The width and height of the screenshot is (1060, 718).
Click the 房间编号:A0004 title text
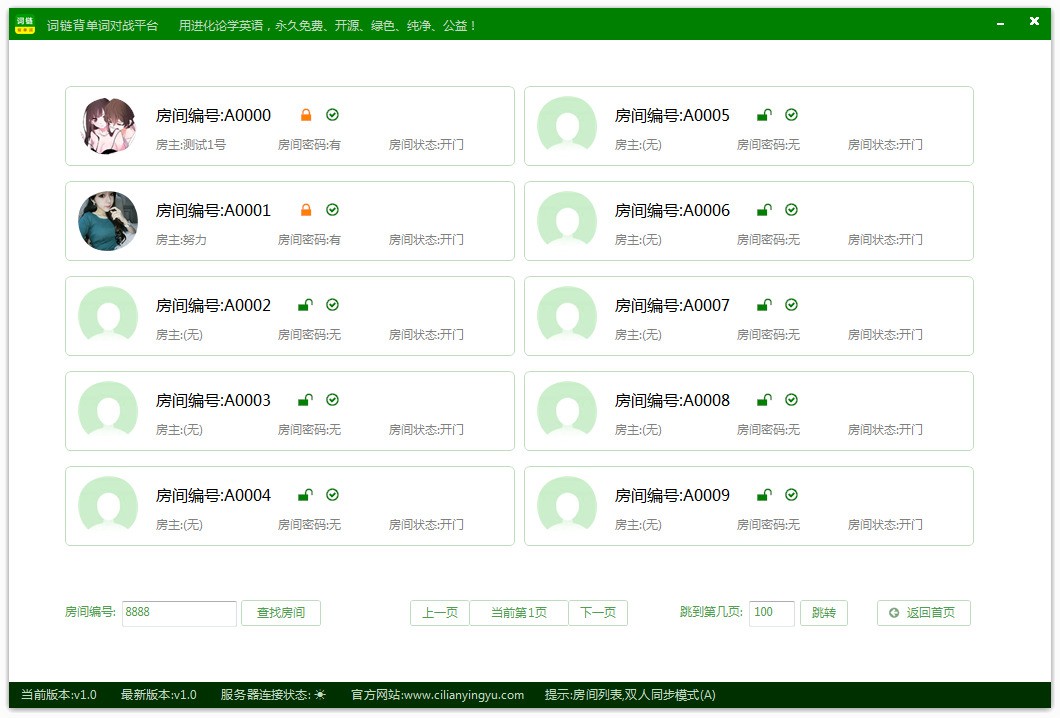point(214,496)
